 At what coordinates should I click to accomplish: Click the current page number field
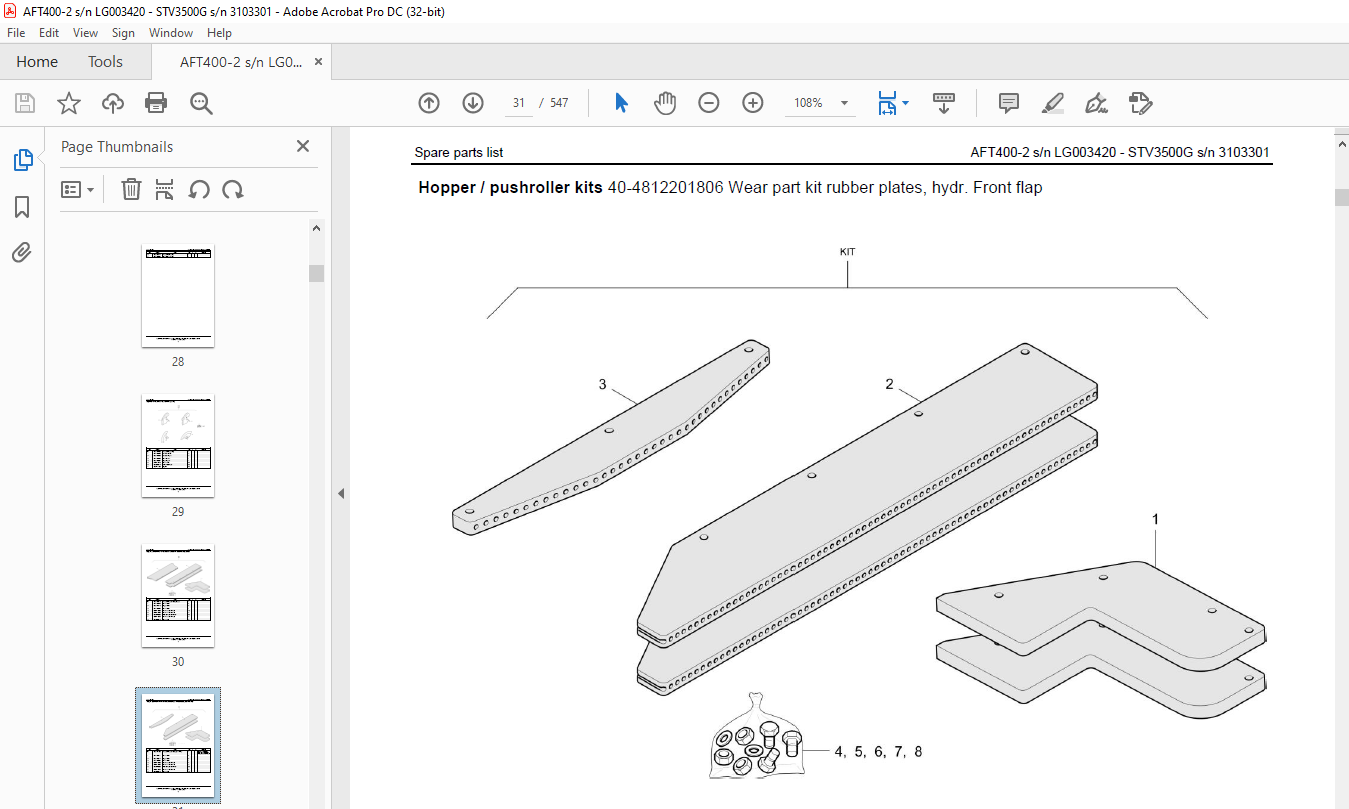tap(519, 103)
